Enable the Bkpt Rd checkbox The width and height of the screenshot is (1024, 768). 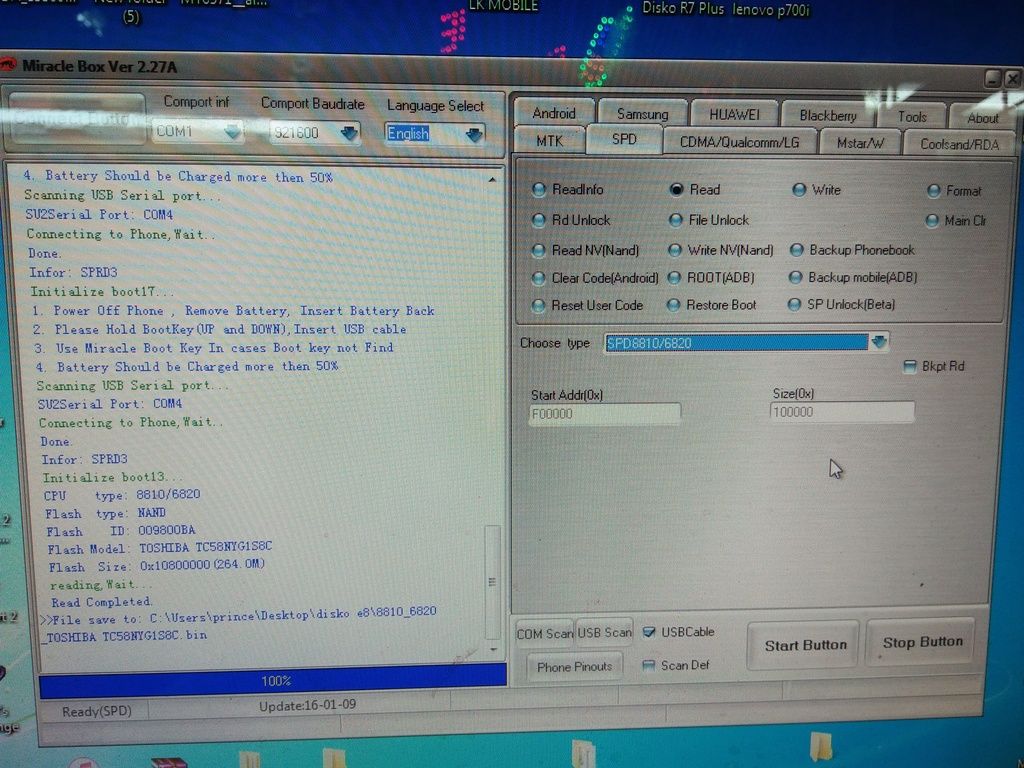909,367
